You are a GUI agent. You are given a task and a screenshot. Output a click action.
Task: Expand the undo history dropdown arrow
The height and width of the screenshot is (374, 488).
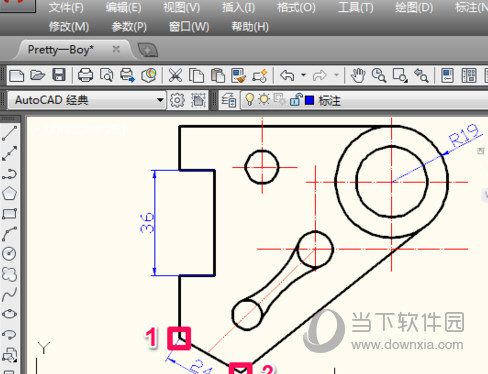pyautogui.click(x=303, y=75)
